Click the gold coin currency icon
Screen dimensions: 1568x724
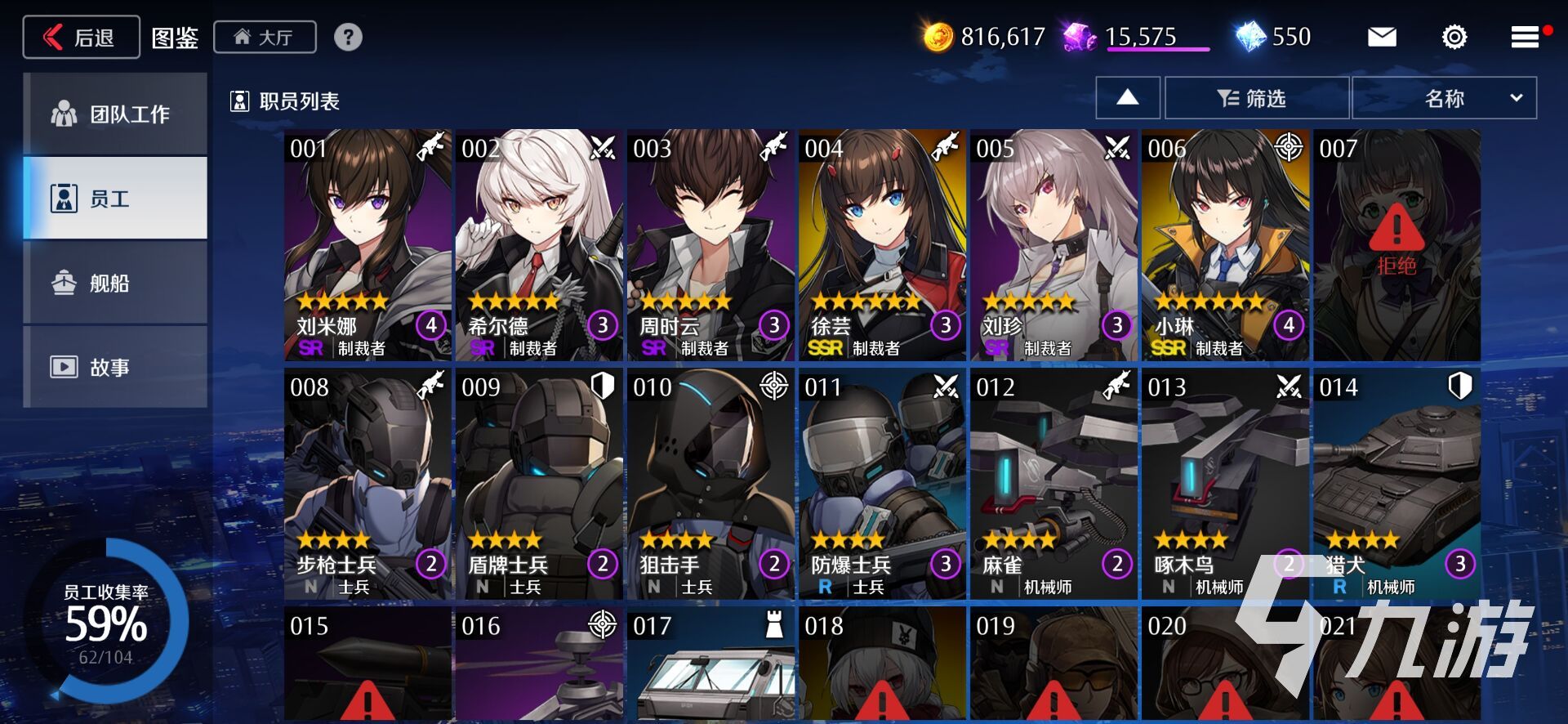tap(938, 37)
